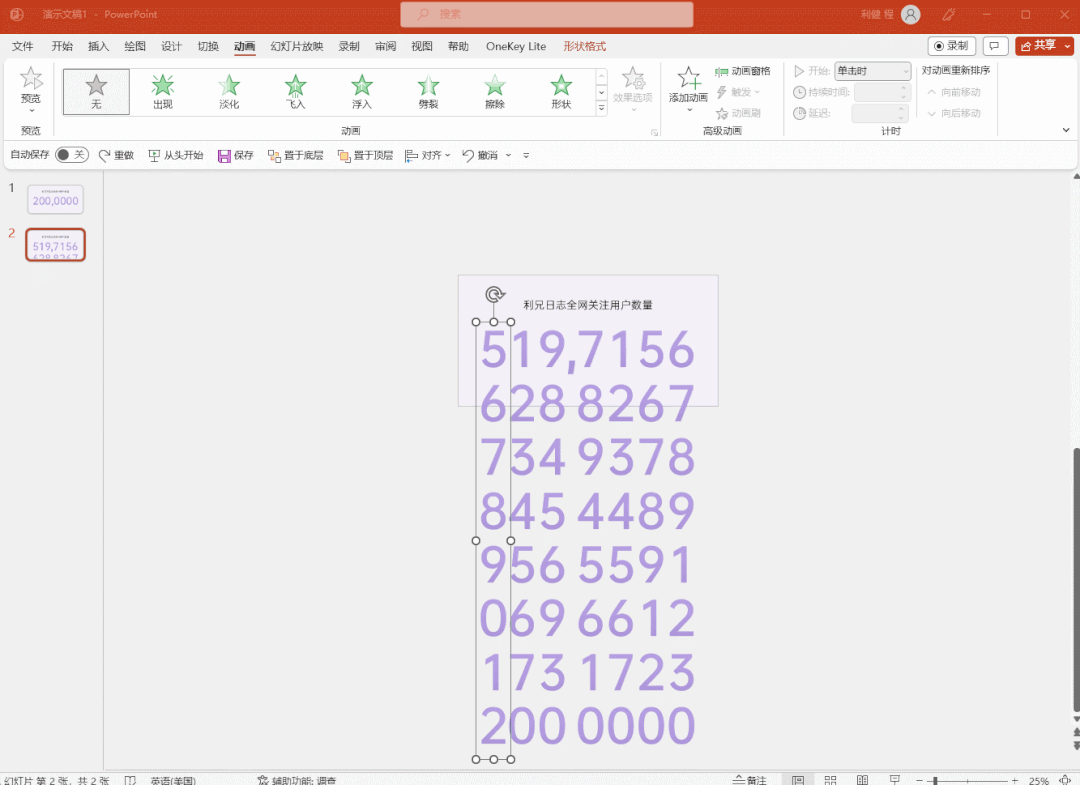Click 向前移动 (Move Earlier)
This screenshot has height=785, width=1080.
click(954, 92)
